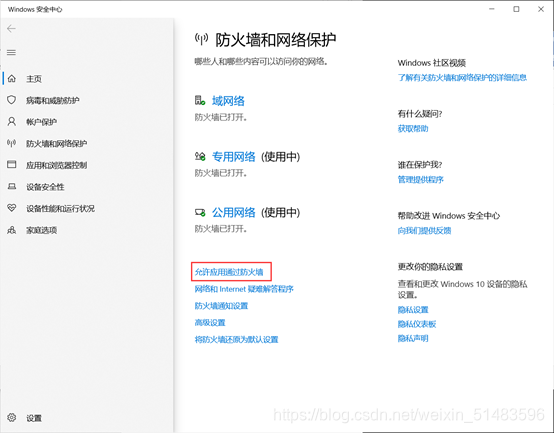
Task: Open 家庭选项 in sidebar
Action: [41, 230]
